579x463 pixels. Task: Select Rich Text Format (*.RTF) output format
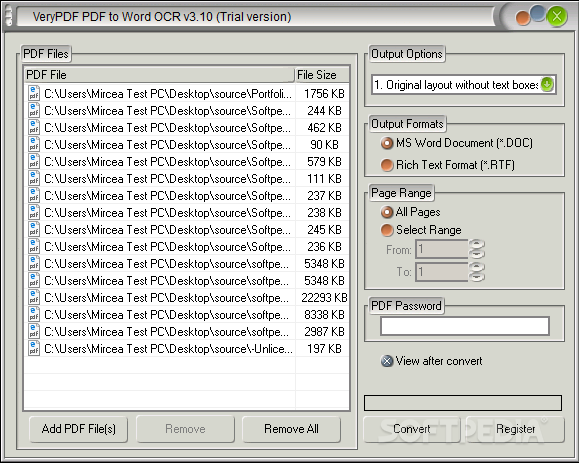pos(448,165)
